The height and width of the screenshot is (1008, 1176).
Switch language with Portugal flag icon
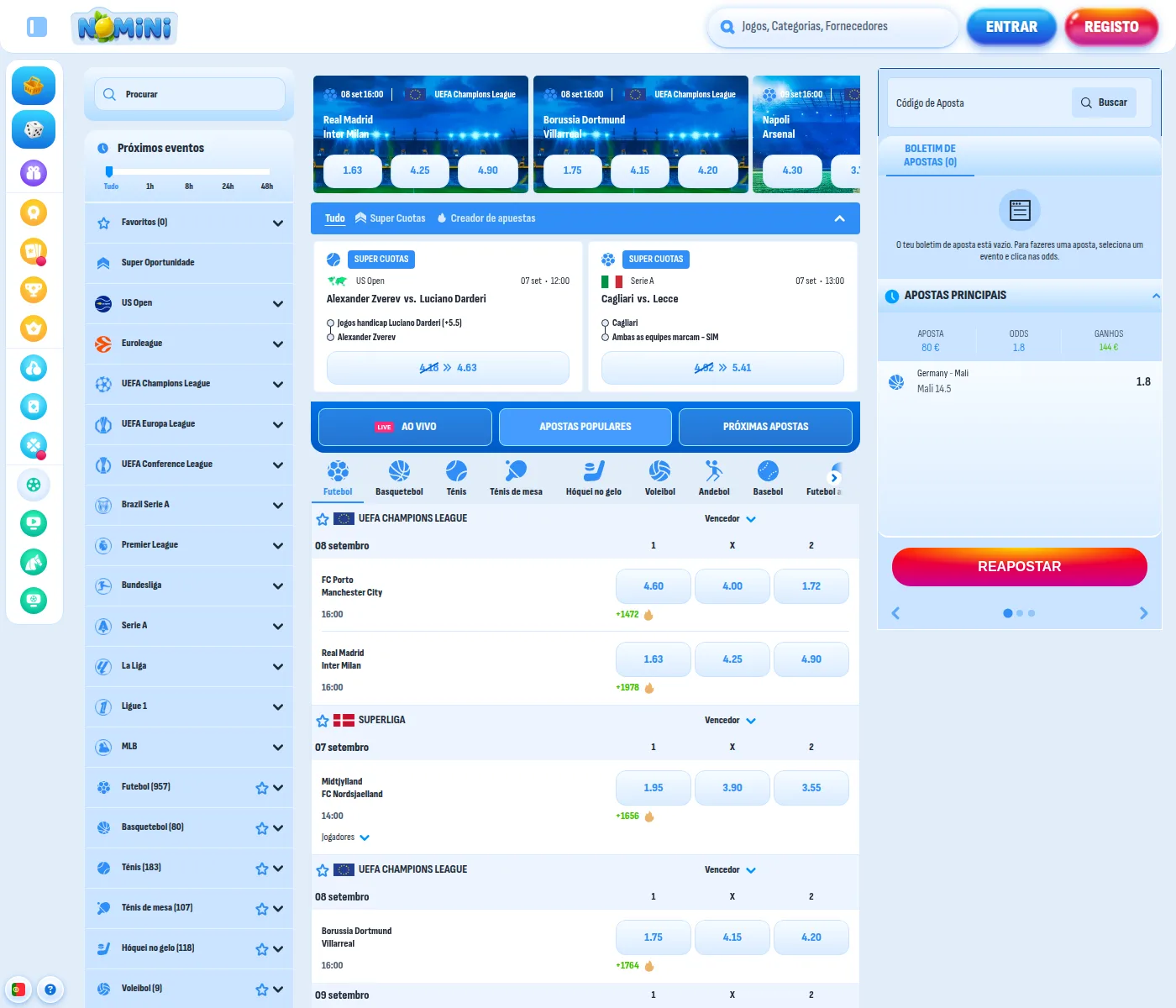click(18, 990)
